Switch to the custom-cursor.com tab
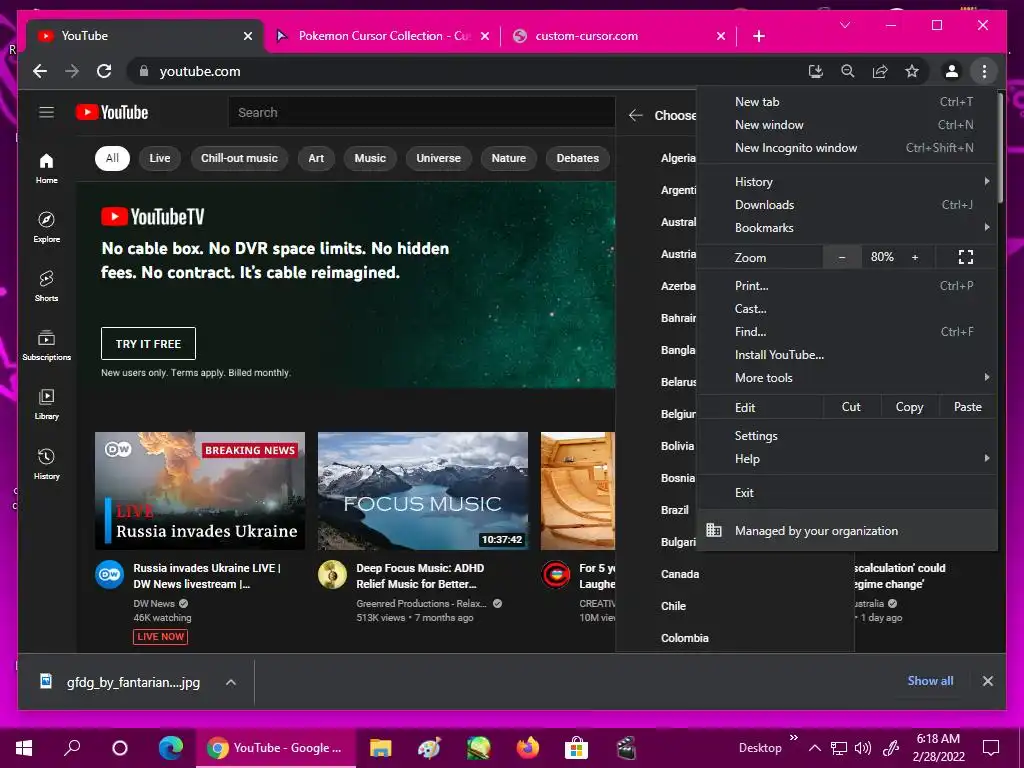 pyautogui.click(x=619, y=36)
